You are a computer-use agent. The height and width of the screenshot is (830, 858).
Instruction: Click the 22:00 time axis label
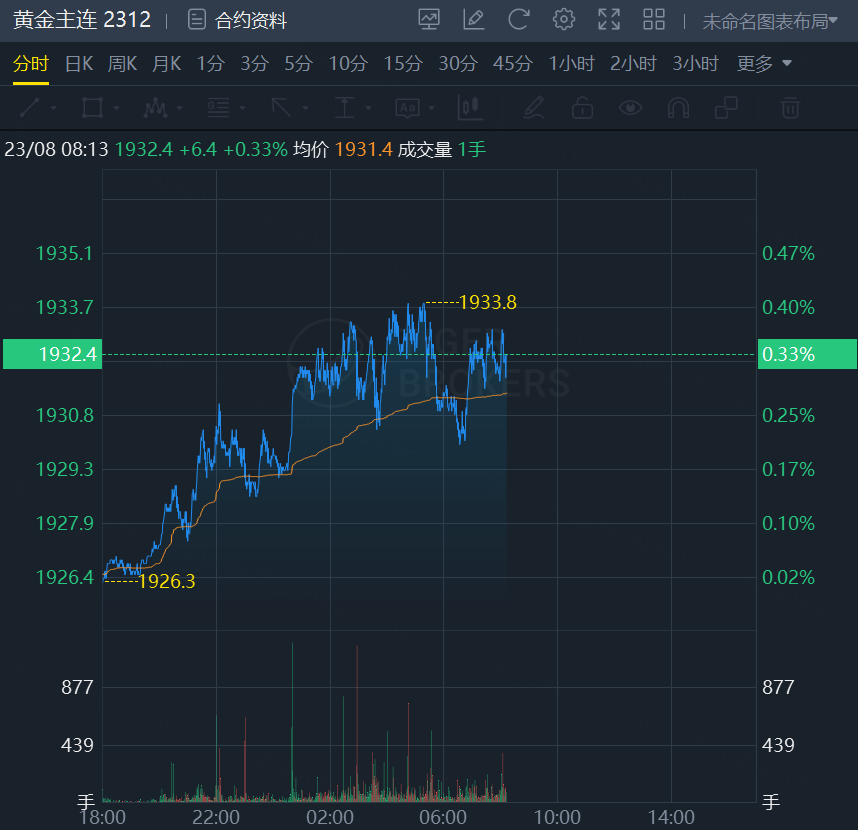pos(216,817)
